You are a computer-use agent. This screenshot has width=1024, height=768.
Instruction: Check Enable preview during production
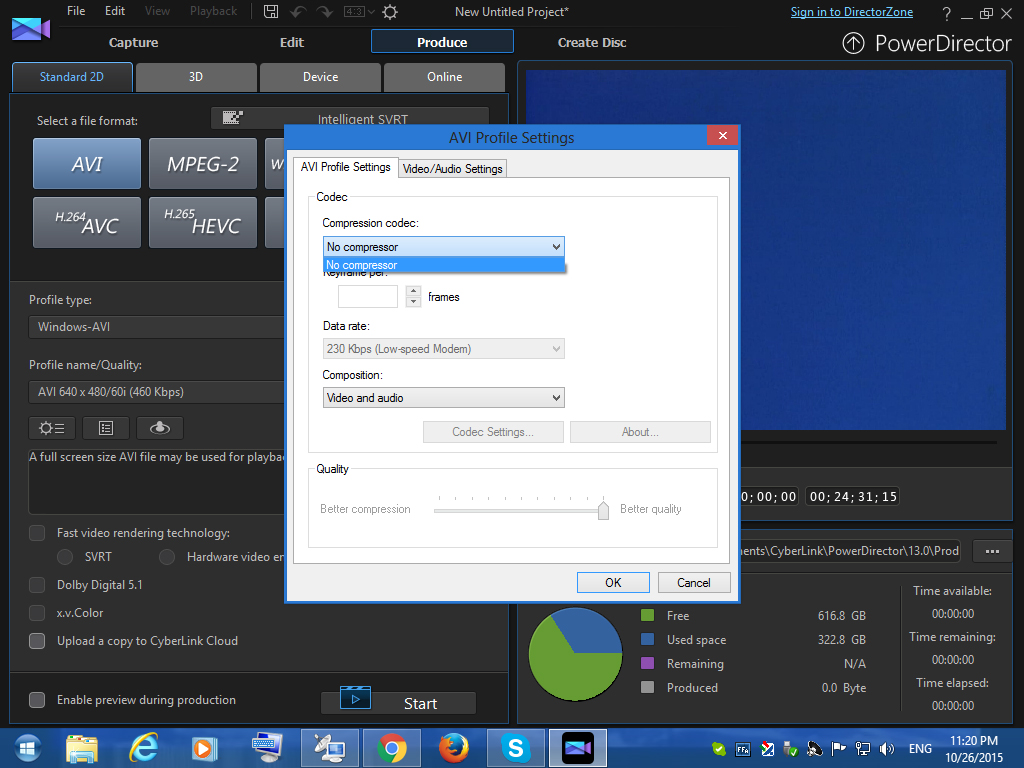coord(37,700)
